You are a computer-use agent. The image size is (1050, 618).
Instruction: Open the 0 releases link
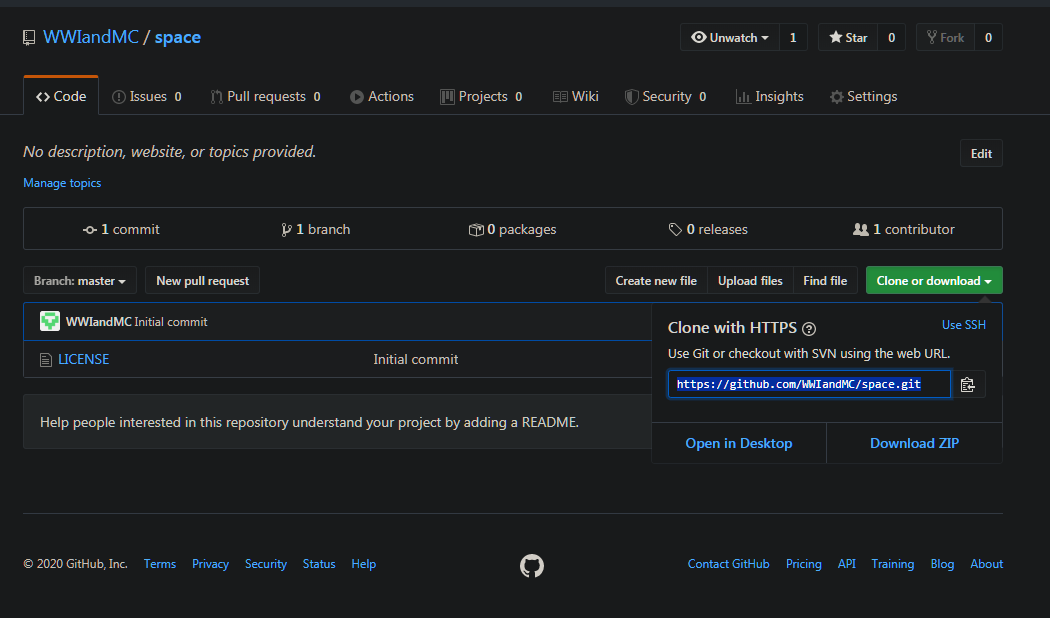coord(708,229)
